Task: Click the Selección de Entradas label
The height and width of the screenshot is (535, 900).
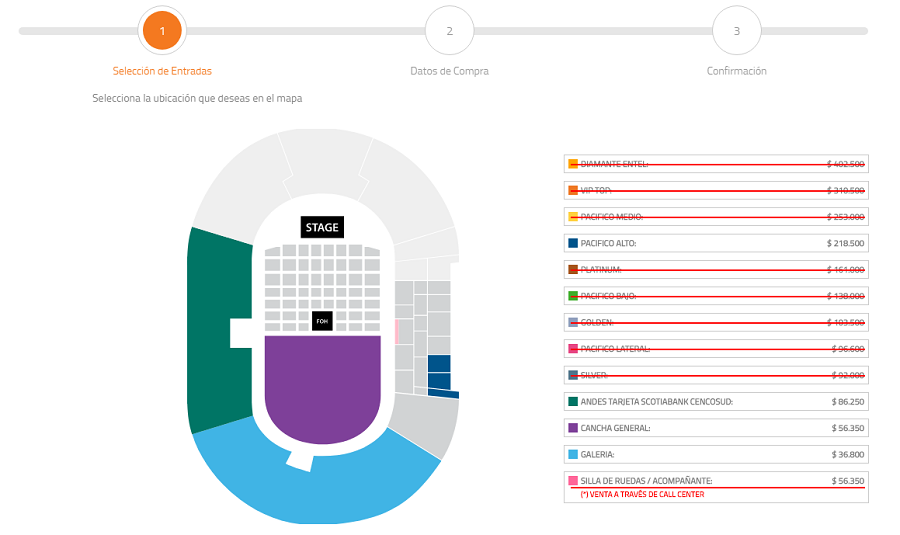Action: click(x=162, y=71)
